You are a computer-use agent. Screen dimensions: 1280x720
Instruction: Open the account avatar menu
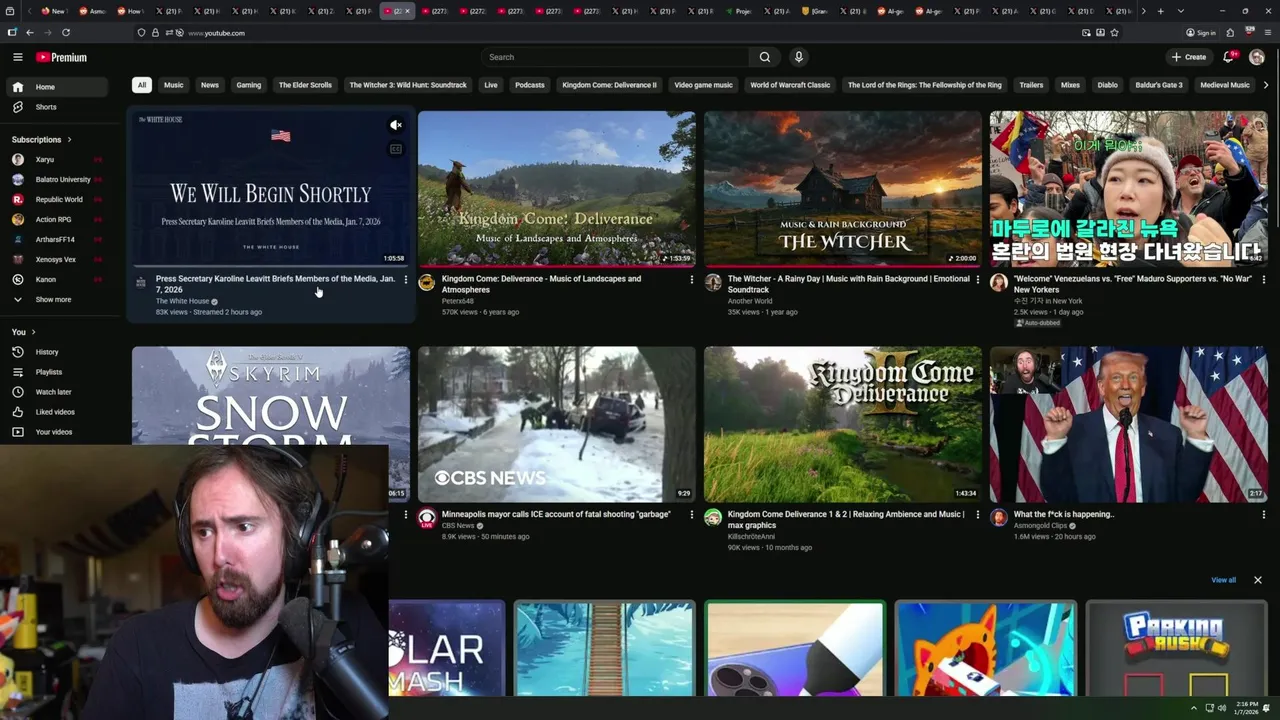tap(1257, 57)
